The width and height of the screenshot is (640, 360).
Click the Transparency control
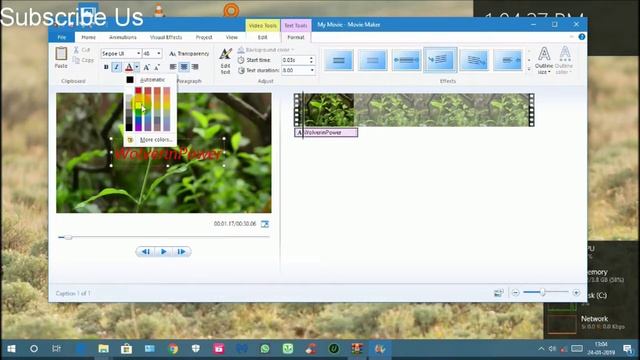coord(189,53)
